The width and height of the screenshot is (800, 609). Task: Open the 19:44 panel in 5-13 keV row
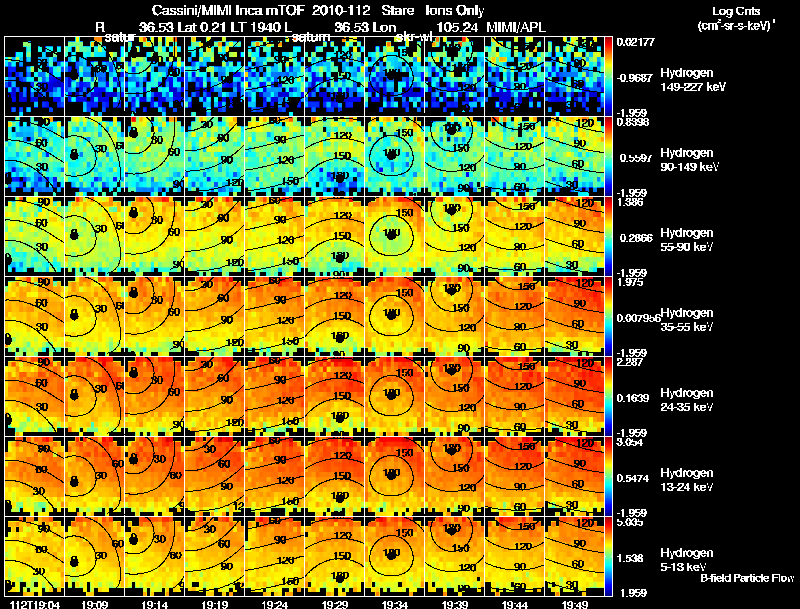515,556
